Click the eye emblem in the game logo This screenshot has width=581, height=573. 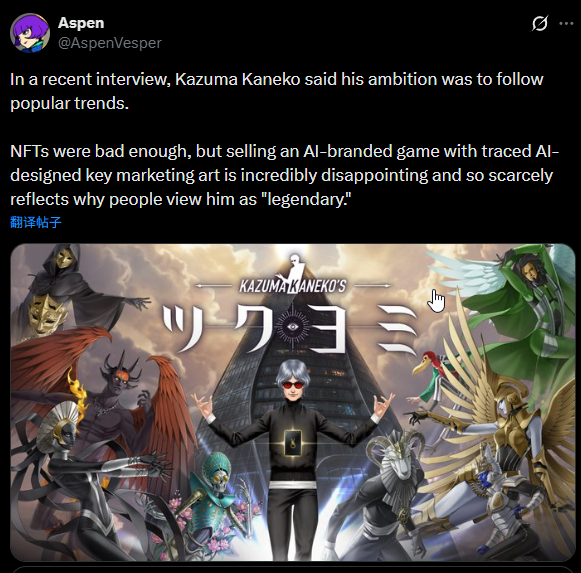tap(293, 327)
